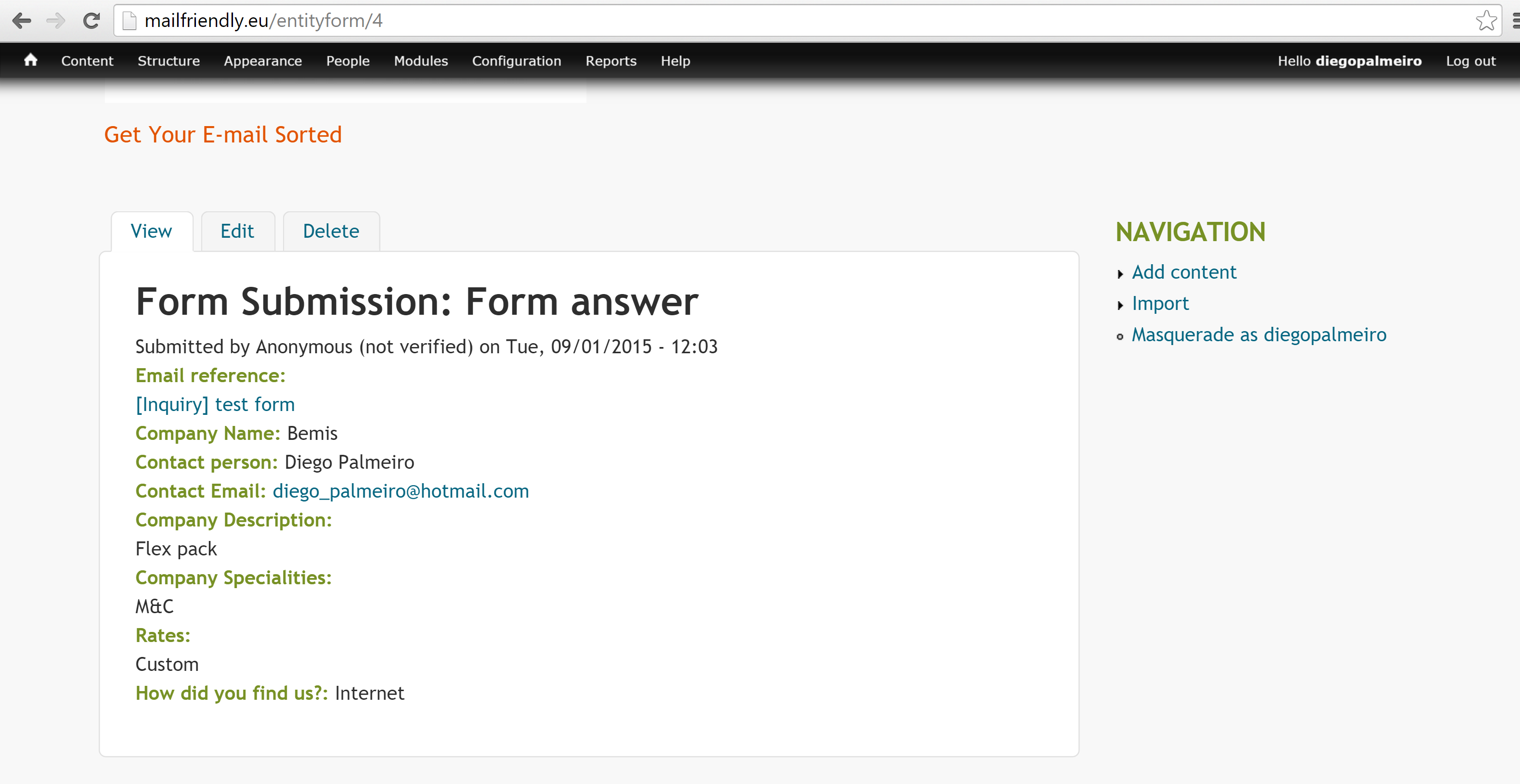Screen dimensions: 1520x784
Task: Open the [Inquiry] test form link
Action: 215,405
